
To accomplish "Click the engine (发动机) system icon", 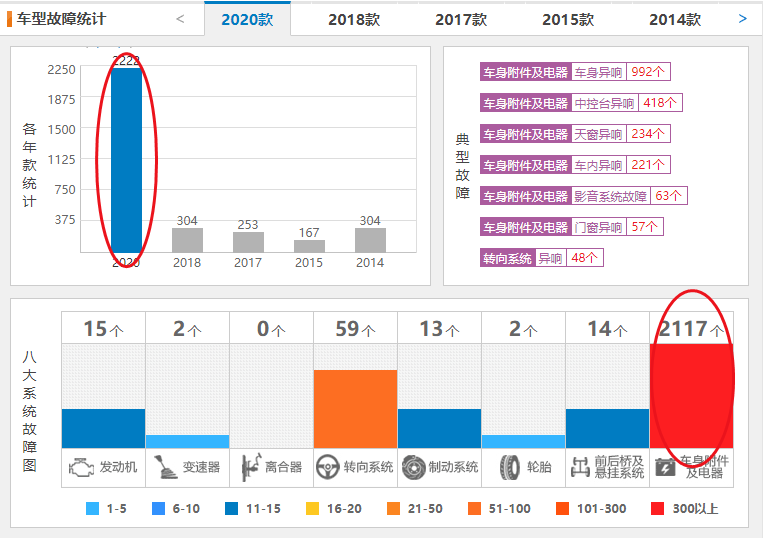I will (x=82, y=466).
